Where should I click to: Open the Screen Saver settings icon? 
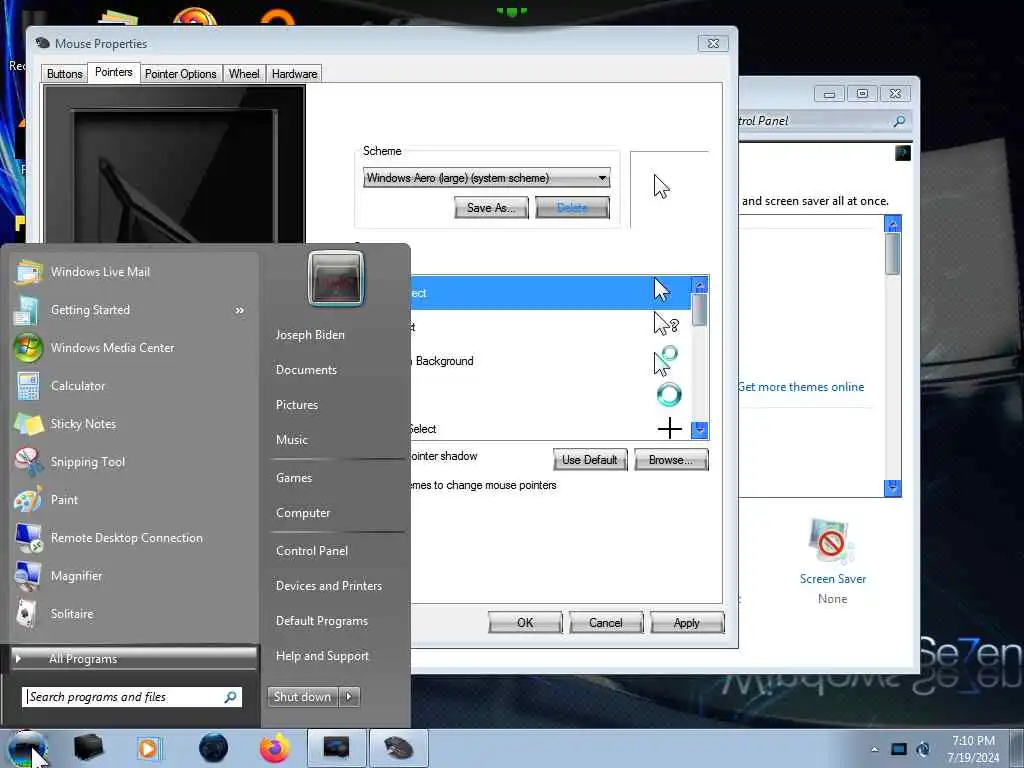[831, 542]
